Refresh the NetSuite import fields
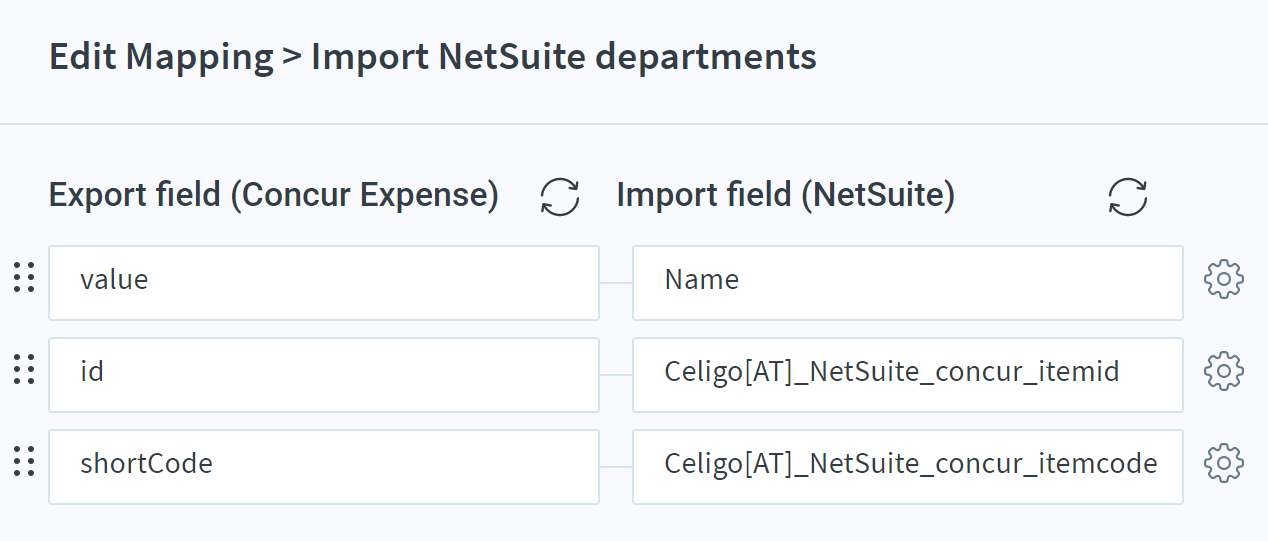 1128,196
